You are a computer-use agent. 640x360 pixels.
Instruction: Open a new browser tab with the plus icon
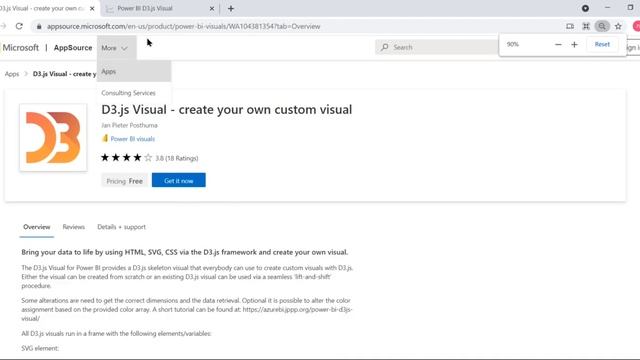[x=231, y=9]
